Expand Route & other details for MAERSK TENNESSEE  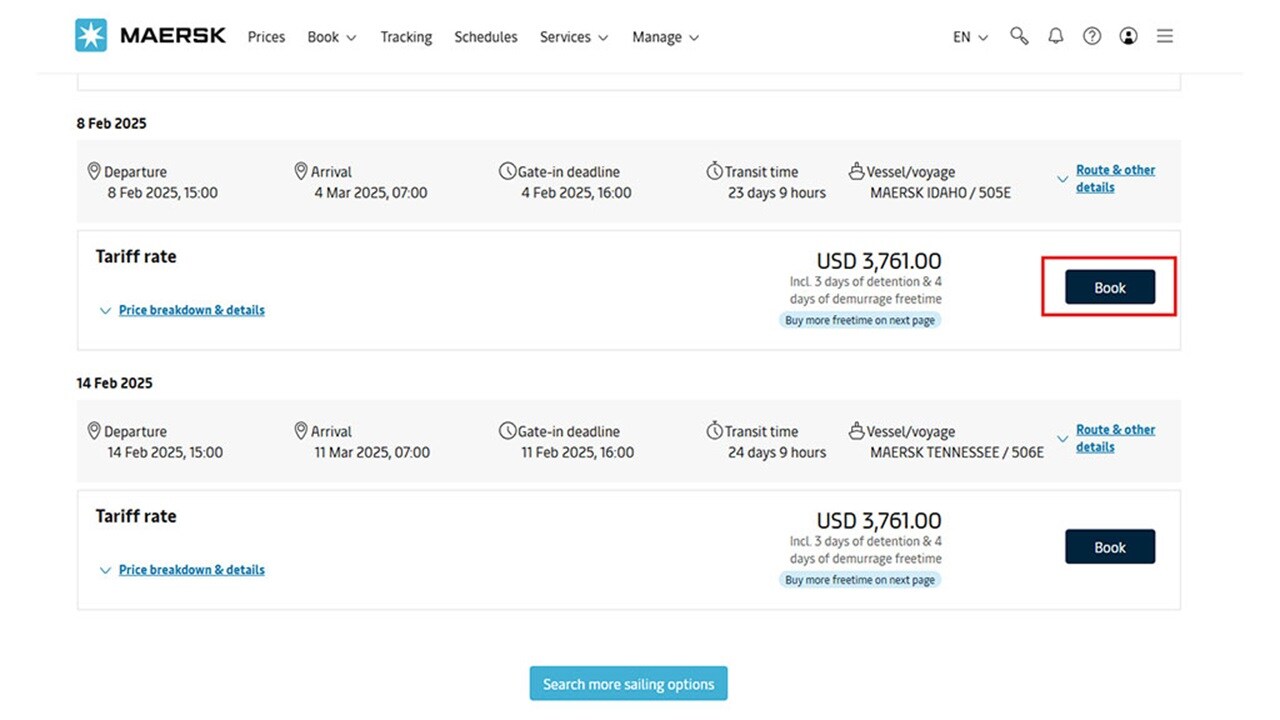(1115, 438)
